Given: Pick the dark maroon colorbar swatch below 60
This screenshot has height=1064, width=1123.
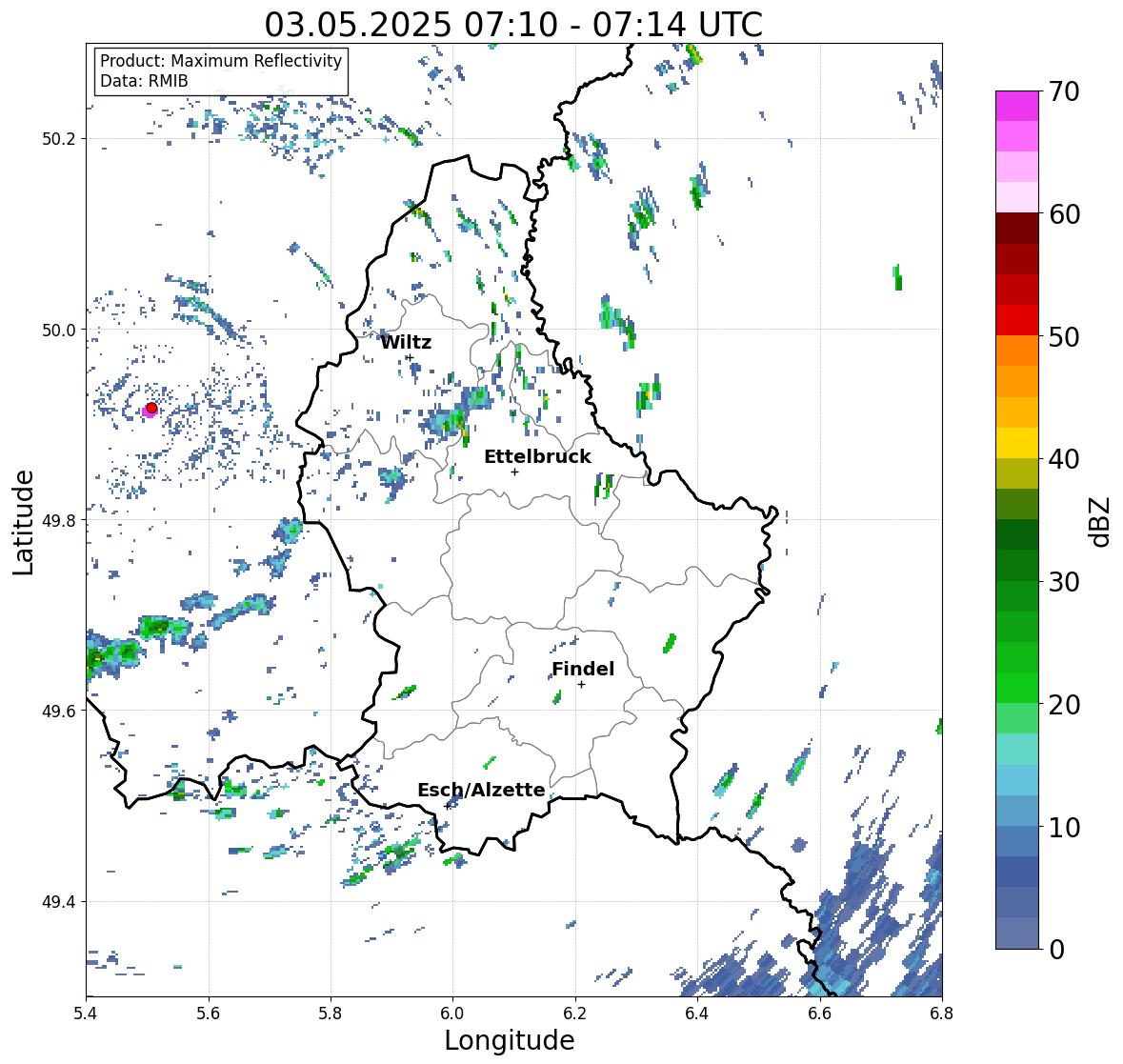Looking at the screenshot, I should tap(1017, 228).
